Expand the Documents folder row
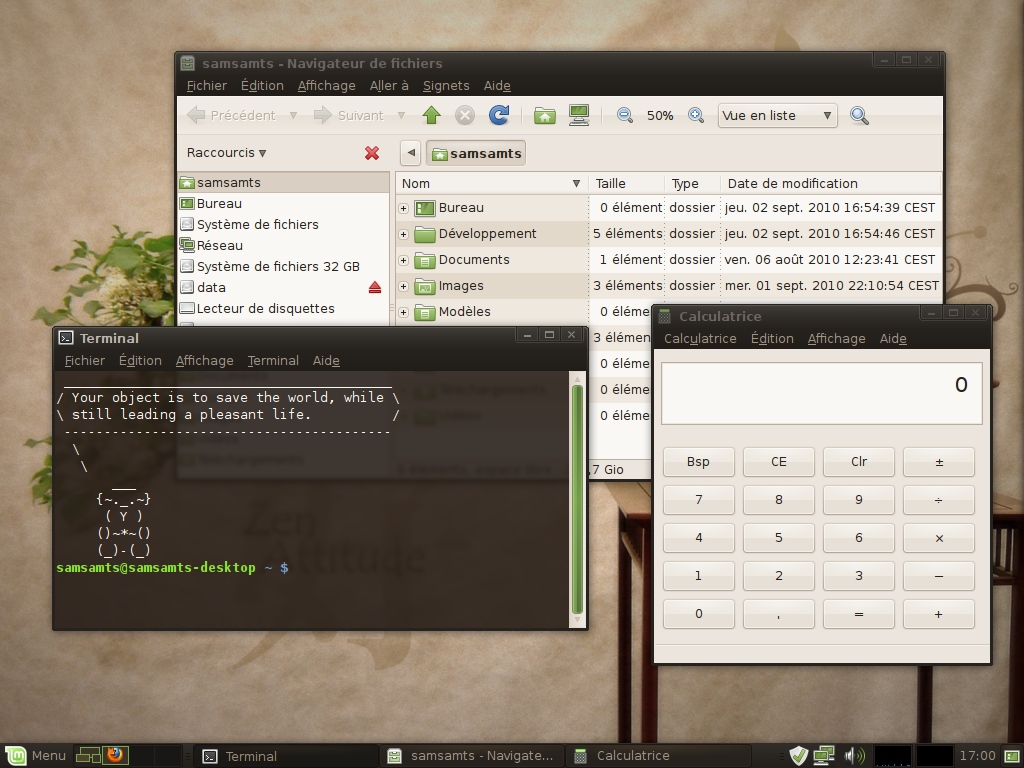 (404, 261)
